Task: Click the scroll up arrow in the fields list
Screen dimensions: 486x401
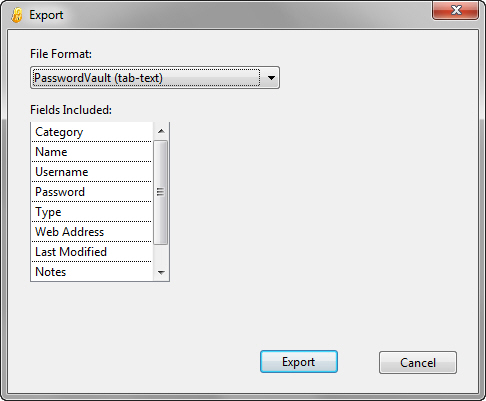Action: (161, 131)
